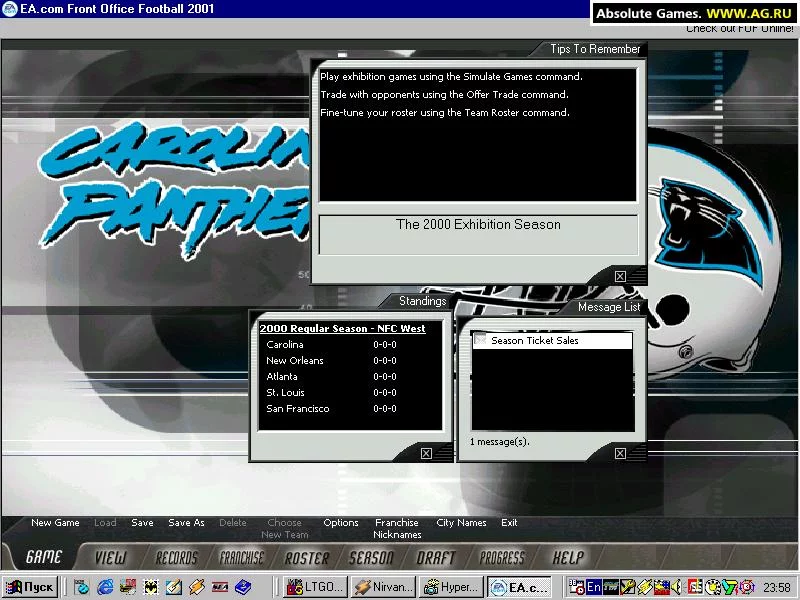
Task: Open the City Names command
Action: (461, 523)
